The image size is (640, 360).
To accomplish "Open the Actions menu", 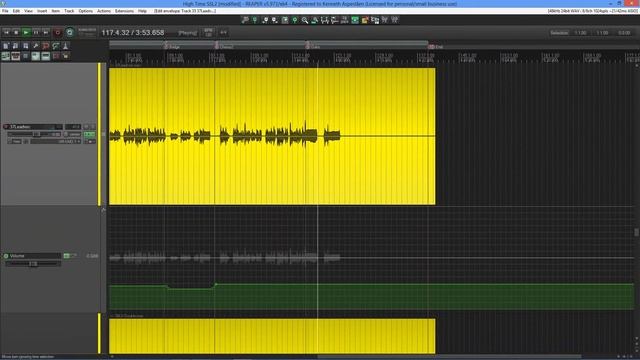I will click(104, 11).
